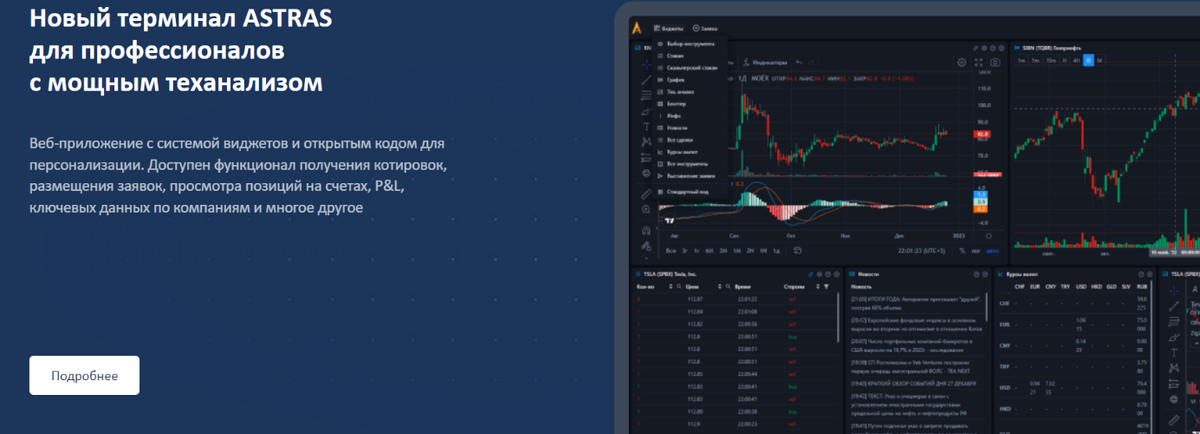Toggle fullscreen mode on MOEX chart

978,62
